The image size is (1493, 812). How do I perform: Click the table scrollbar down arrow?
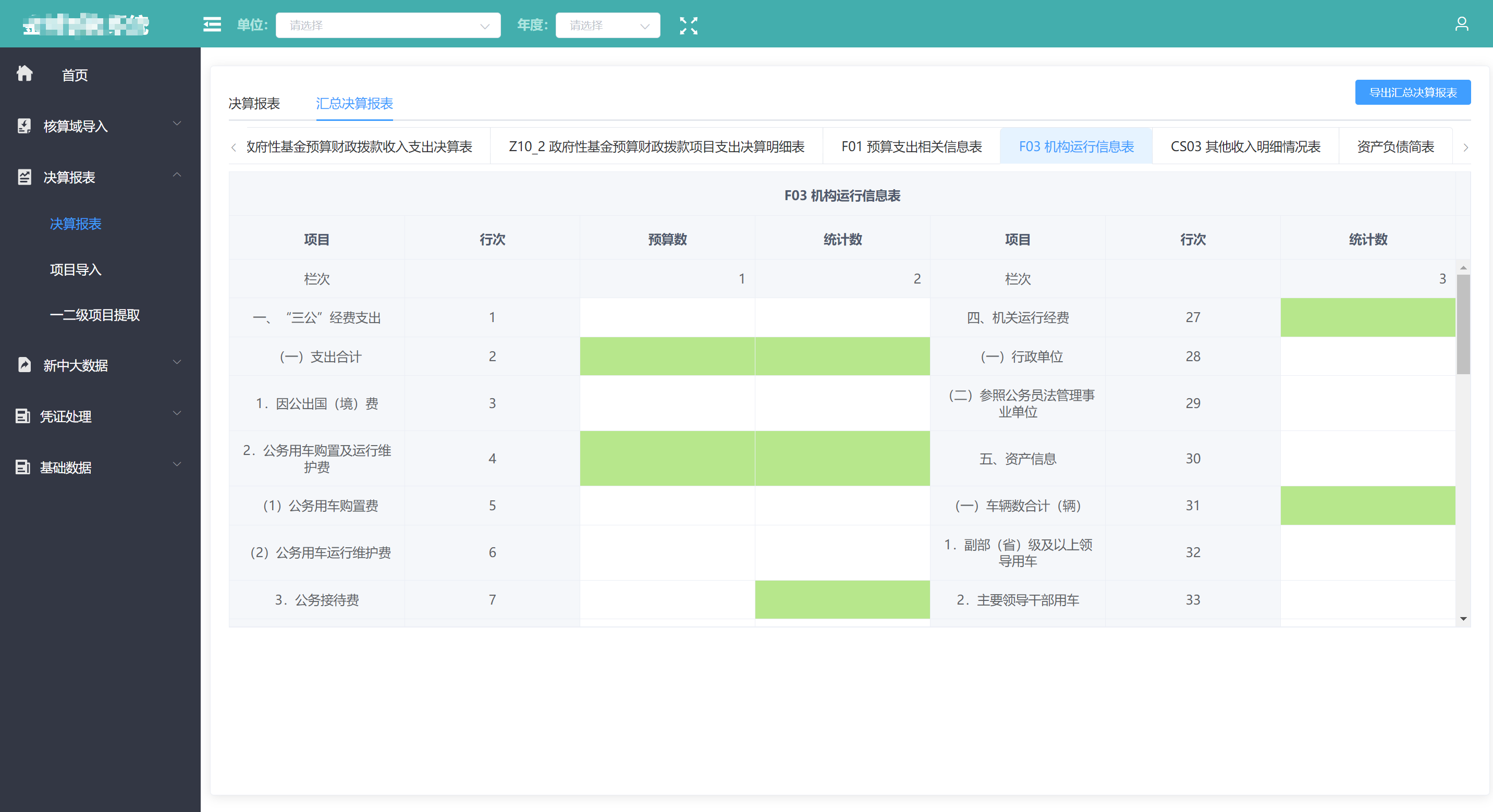[x=1463, y=619]
